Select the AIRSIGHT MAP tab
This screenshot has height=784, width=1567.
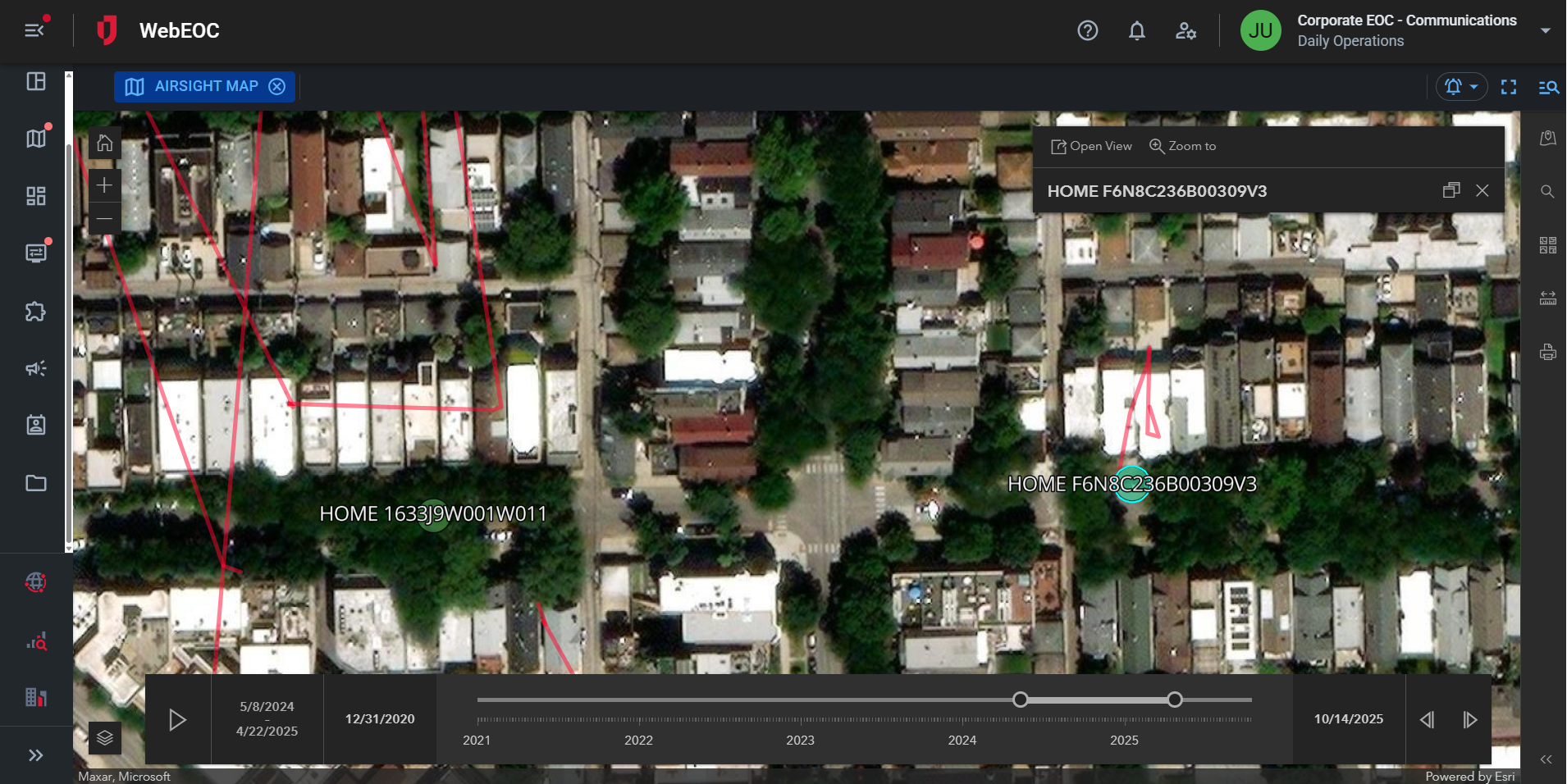205,87
